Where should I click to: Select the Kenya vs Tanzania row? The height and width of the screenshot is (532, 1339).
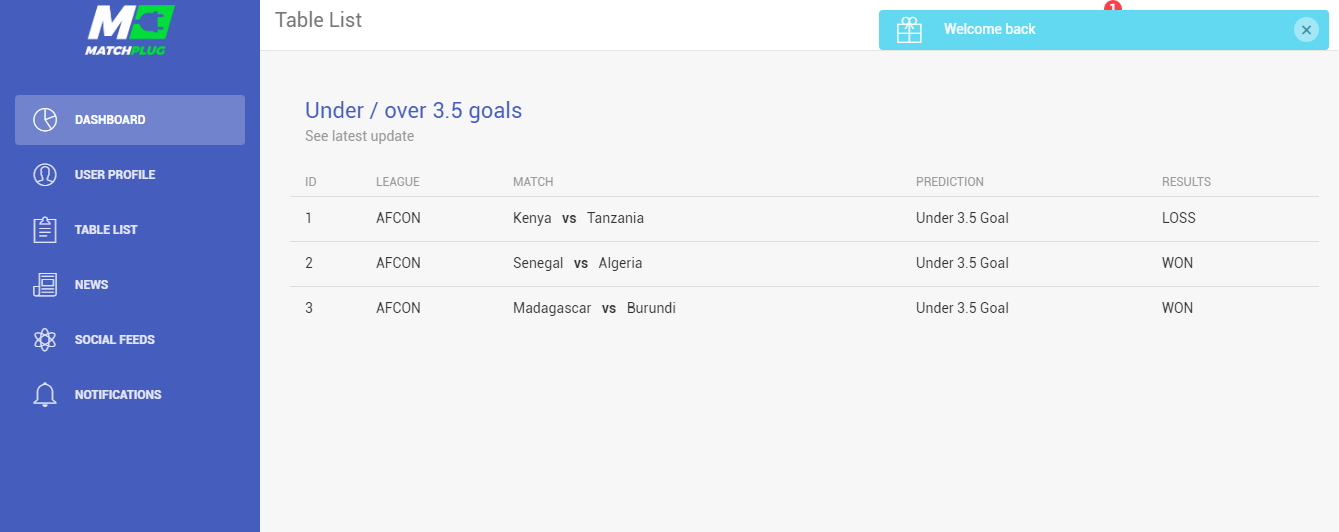pyautogui.click(x=805, y=219)
